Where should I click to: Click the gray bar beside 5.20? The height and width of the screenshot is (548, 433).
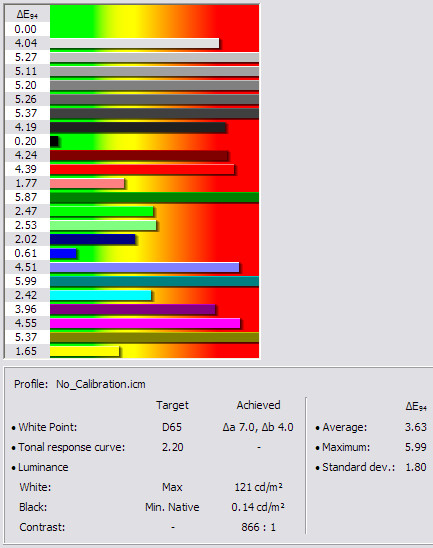point(154,85)
